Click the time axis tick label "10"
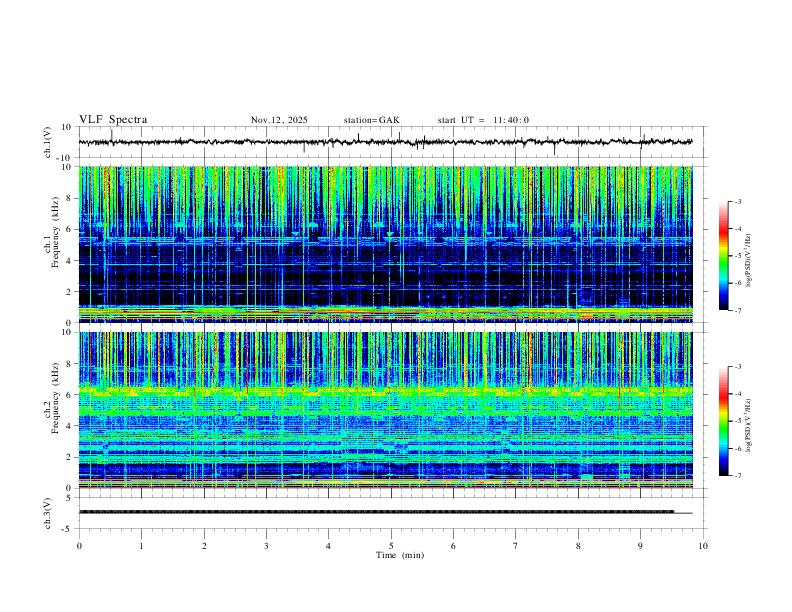Image resolution: width=792 pixels, height=612 pixels. click(703, 546)
